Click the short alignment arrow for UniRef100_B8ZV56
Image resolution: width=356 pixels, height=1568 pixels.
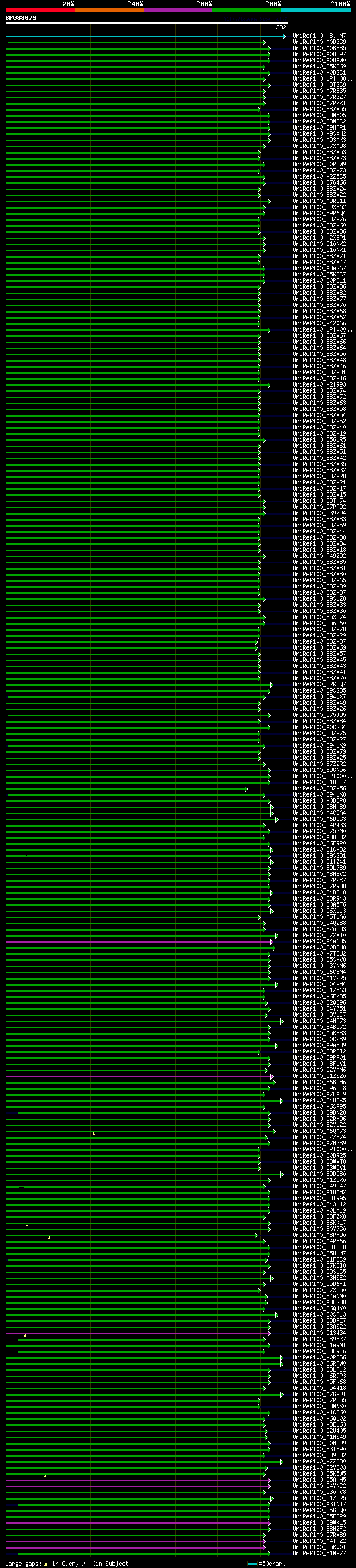pos(127,789)
